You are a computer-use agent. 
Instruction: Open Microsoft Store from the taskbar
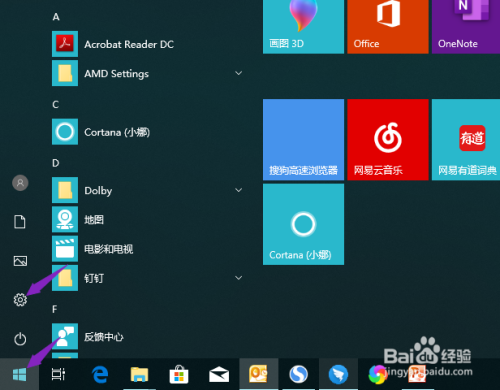[179, 374]
